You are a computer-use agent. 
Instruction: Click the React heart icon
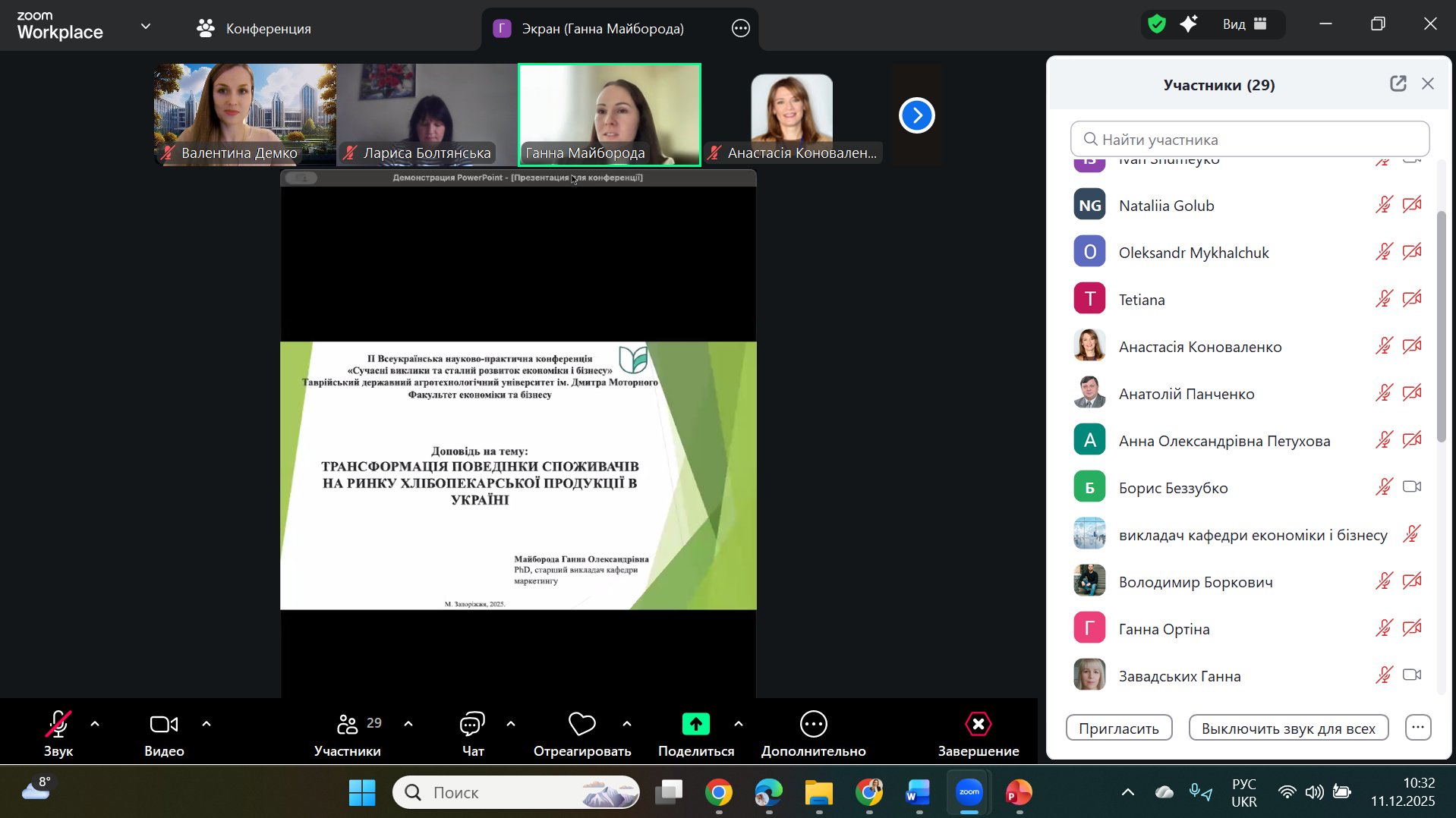(581, 725)
